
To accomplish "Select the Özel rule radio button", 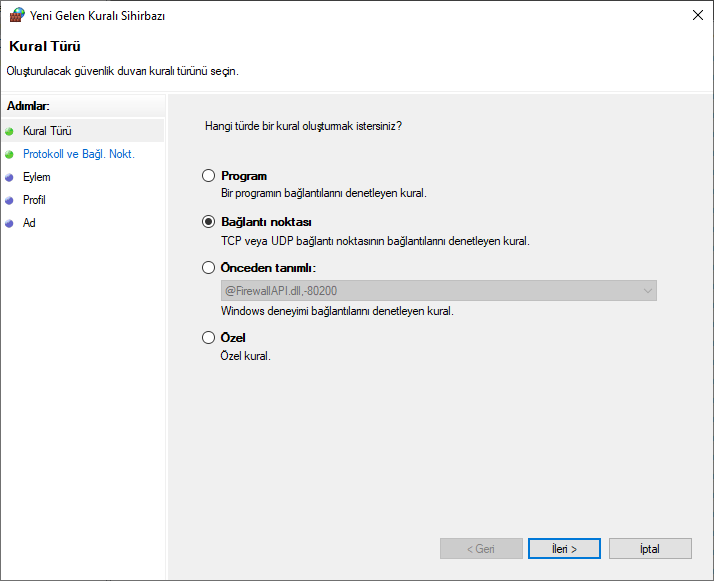I will (208, 338).
